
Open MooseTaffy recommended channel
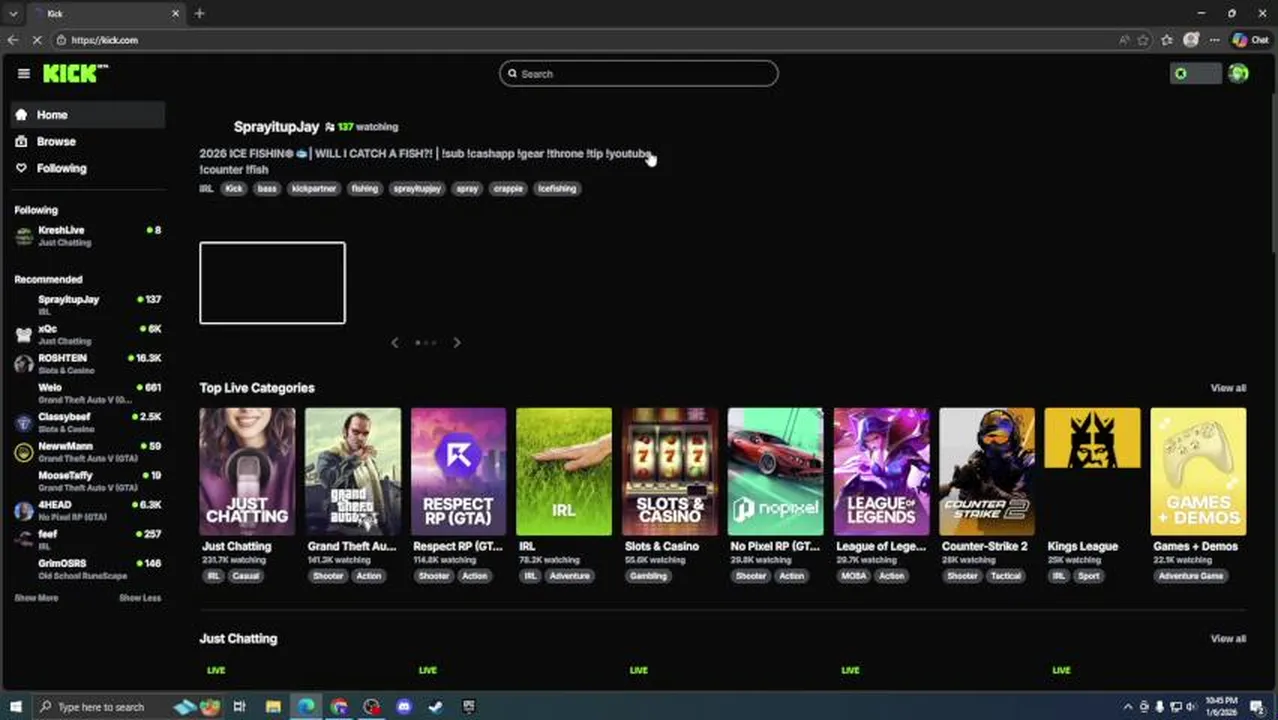click(88, 481)
